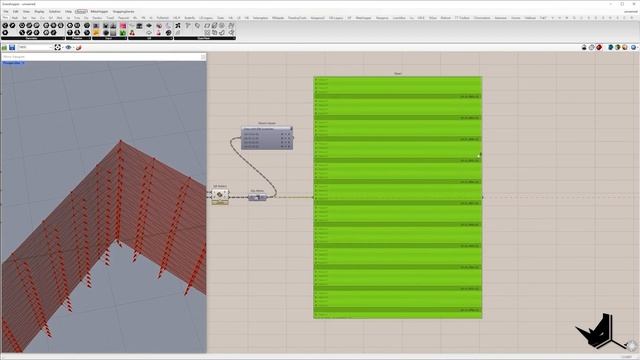Open the File menu
The height and width of the screenshot is (360, 640).
coord(6,11)
